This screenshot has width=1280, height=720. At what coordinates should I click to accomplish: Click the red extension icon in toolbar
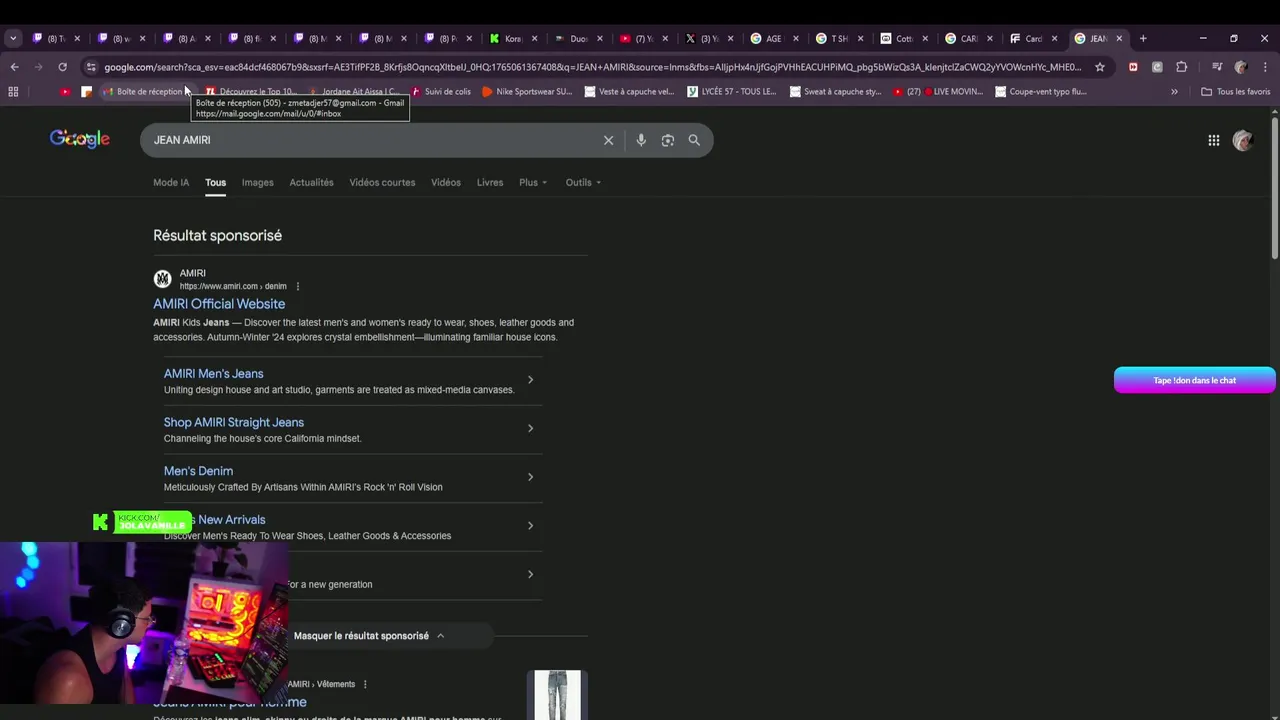click(1133, 67)
